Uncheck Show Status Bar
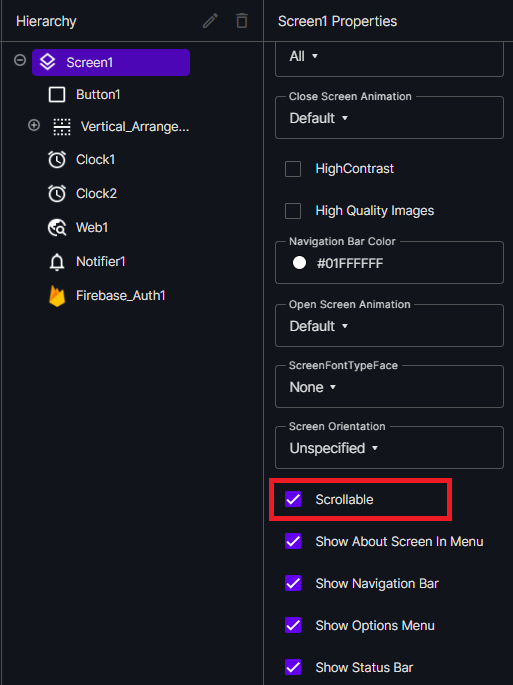 tap(293, 667)
